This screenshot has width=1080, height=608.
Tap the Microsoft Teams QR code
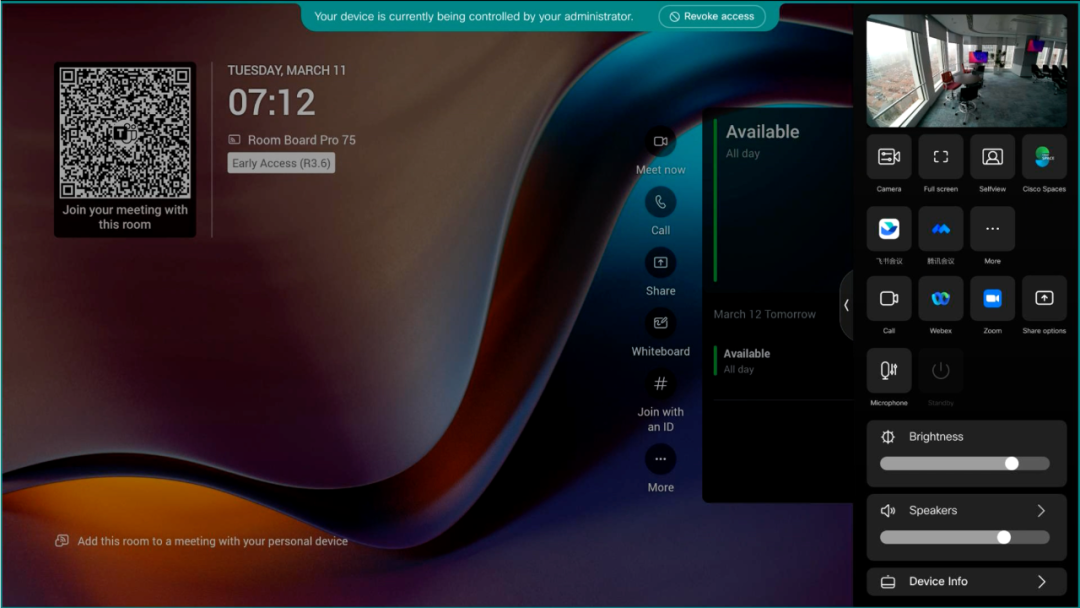(125, 132)
